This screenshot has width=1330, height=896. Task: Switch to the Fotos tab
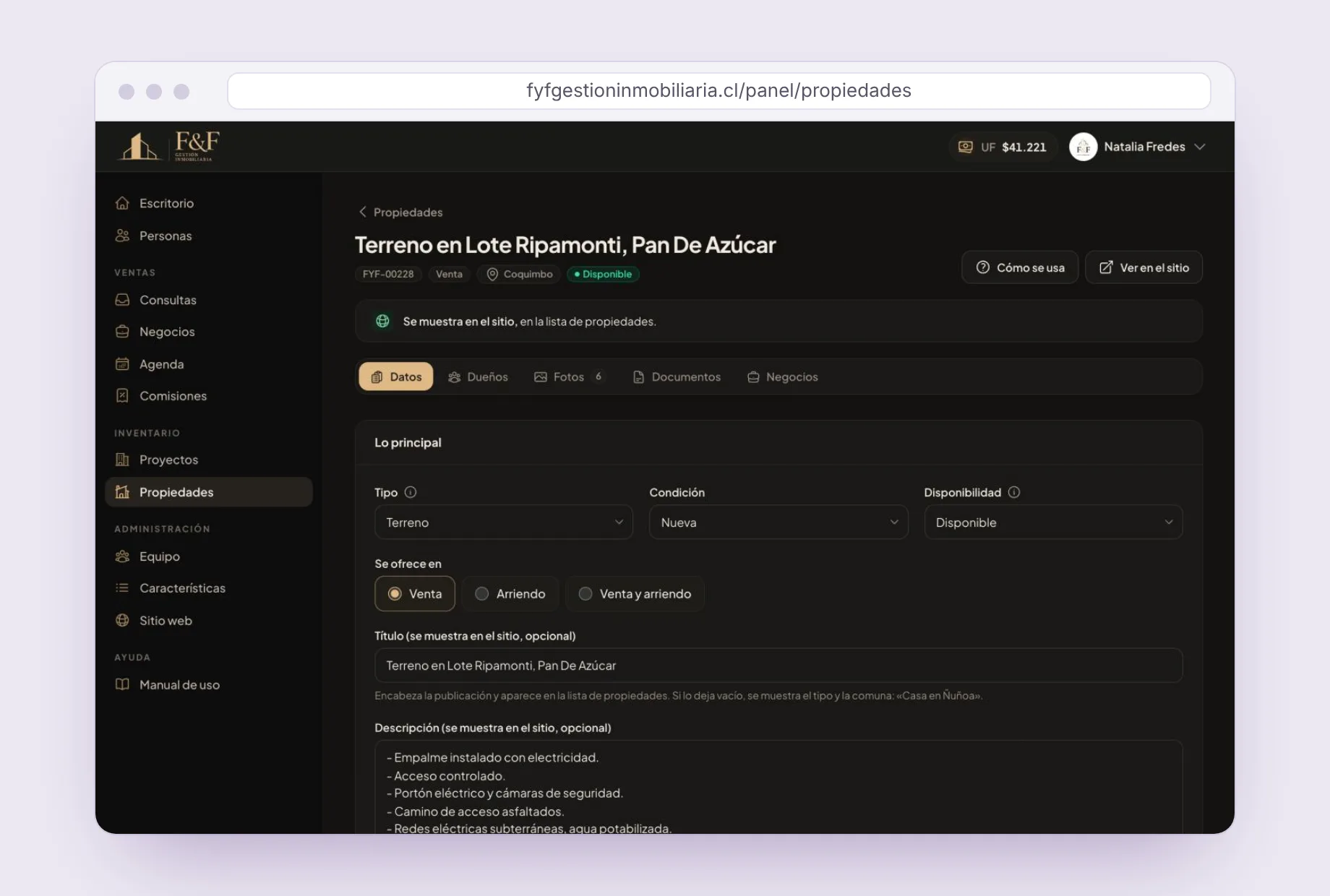(x=569, y=376)
